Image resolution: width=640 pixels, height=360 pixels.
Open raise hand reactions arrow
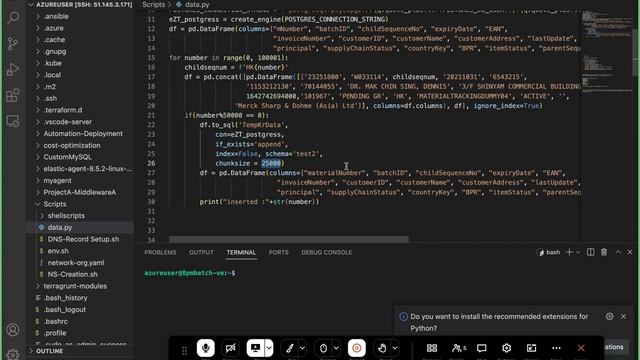click(395, 348)
